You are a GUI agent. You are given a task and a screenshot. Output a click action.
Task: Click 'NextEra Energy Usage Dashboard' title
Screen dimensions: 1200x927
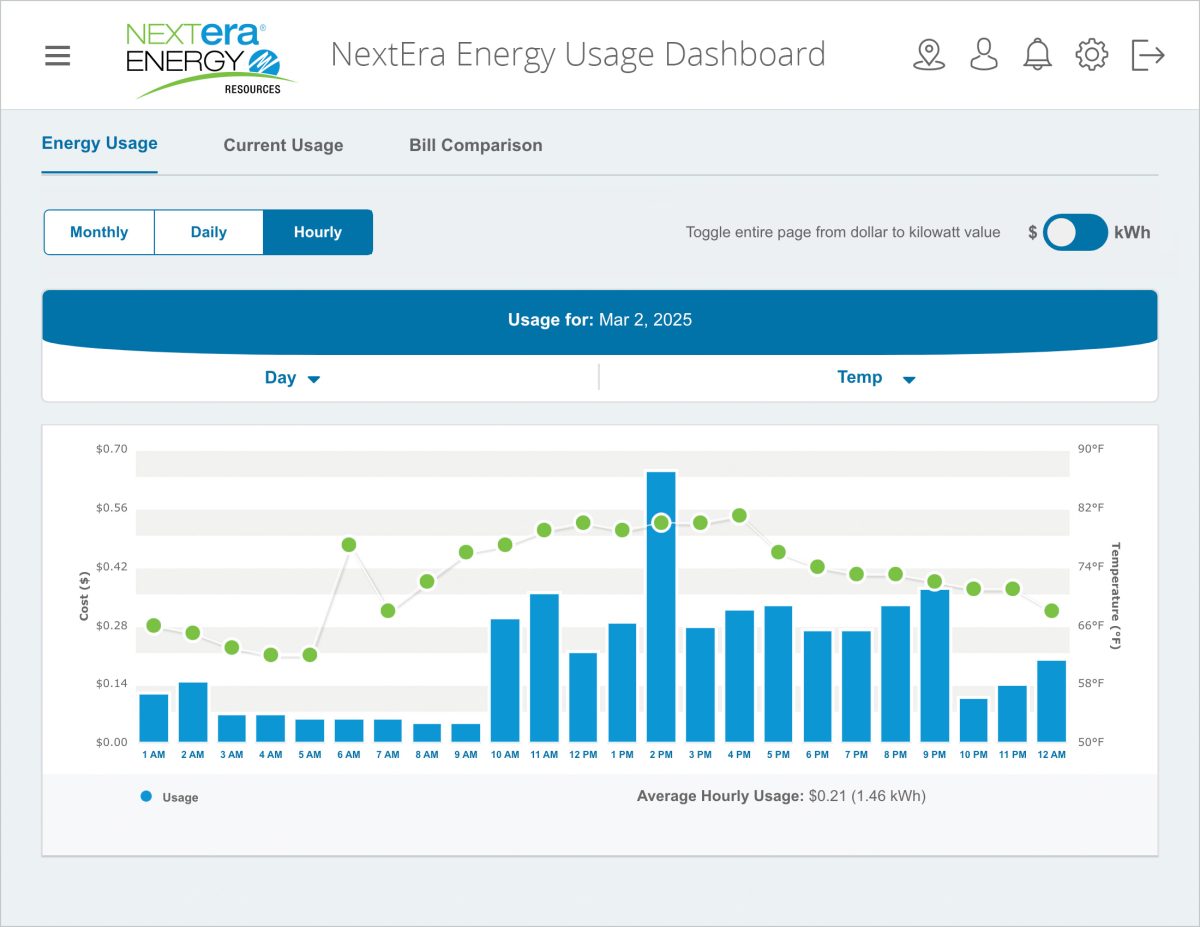tap(578, 54)
